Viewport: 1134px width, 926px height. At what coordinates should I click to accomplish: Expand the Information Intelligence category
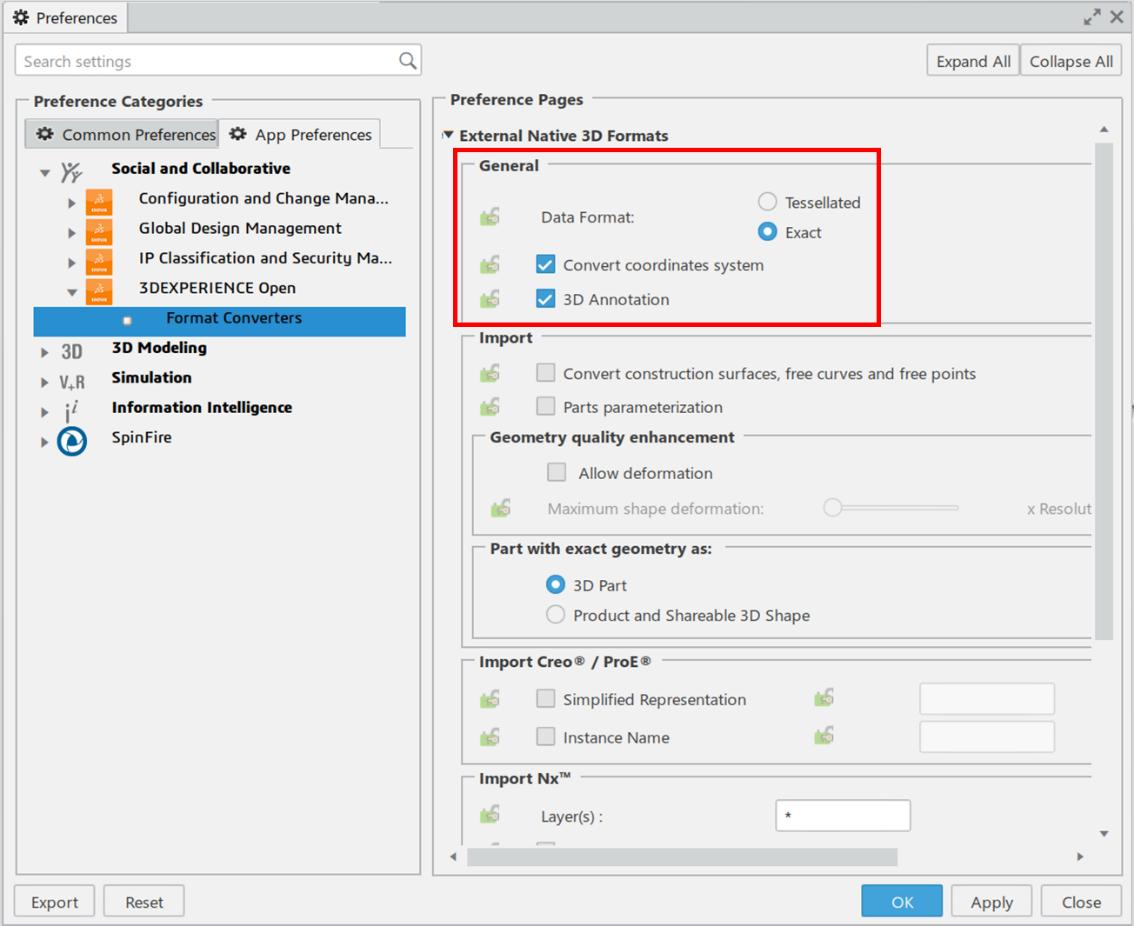coord(45,412)
